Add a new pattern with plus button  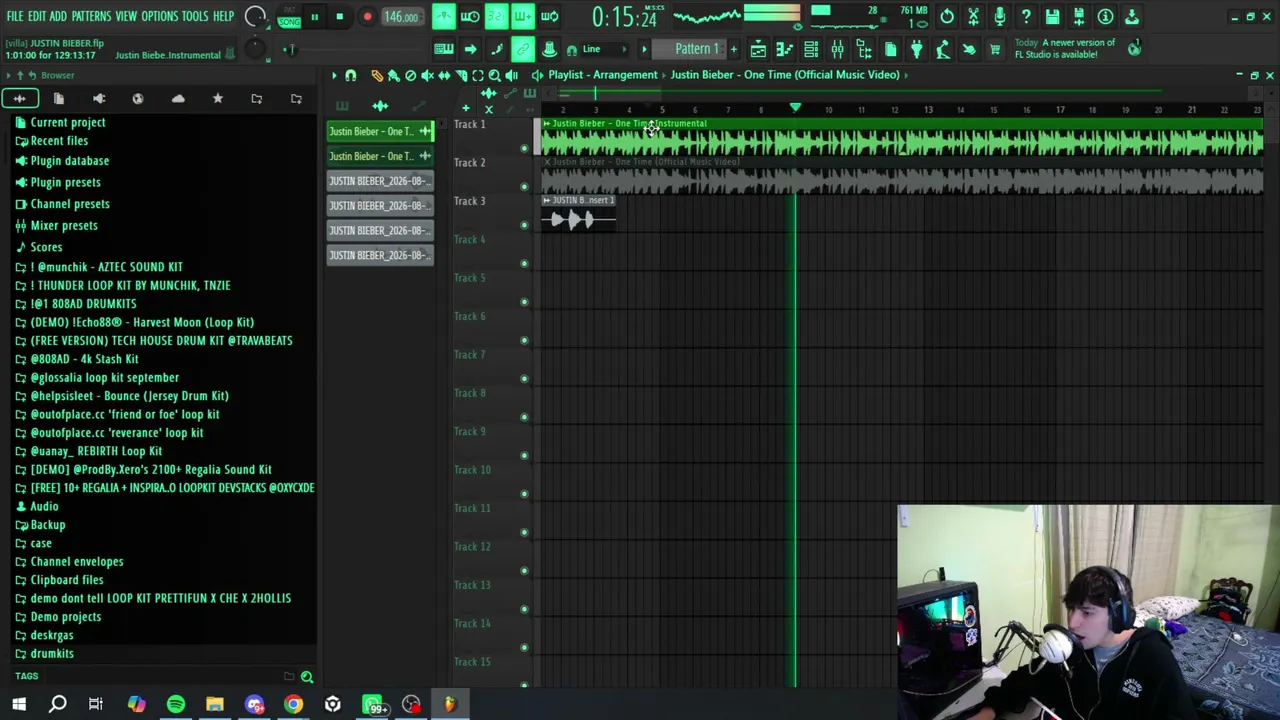click(x=734, y=49)
